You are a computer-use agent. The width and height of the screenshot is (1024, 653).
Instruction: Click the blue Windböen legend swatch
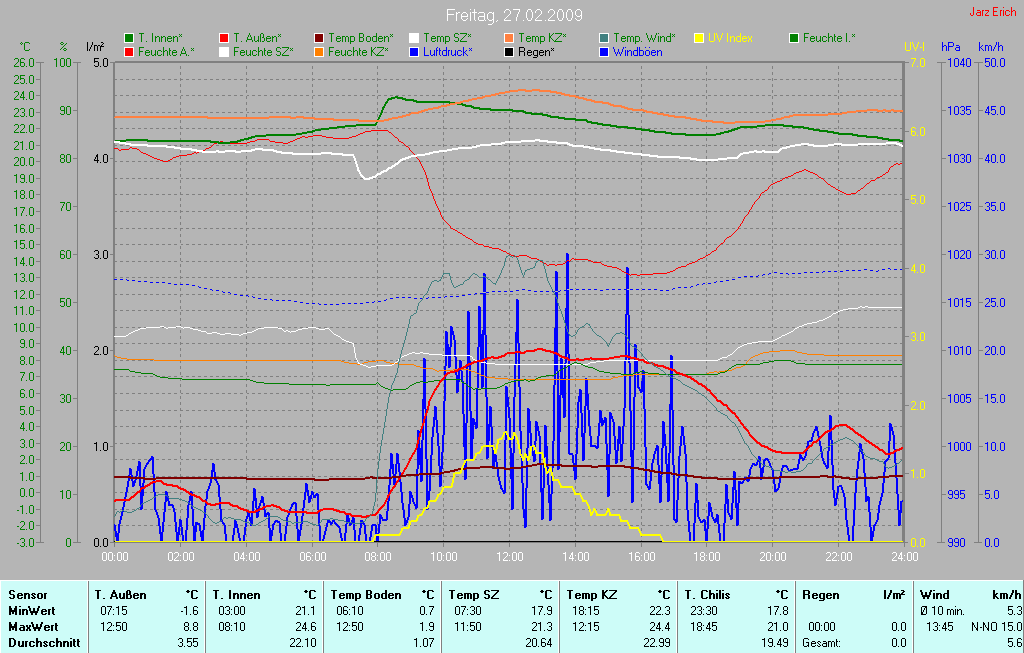pos(604,51)
